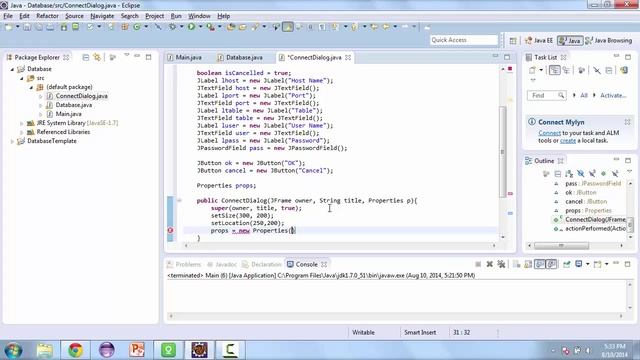Image resolution: width=640 pixels, height=360 pixels.
Task: Click Collapse All icon in Outline toolbar
Action: pos(558,174)
